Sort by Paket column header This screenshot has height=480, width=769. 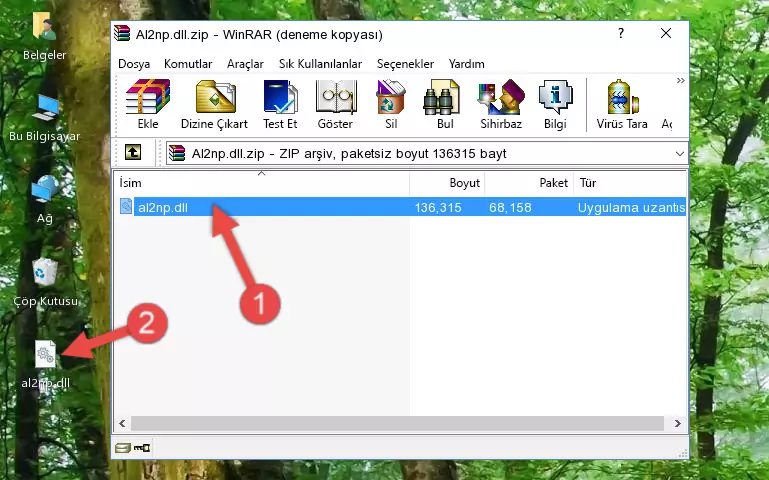pyautogui.click(x=529, y=182)
